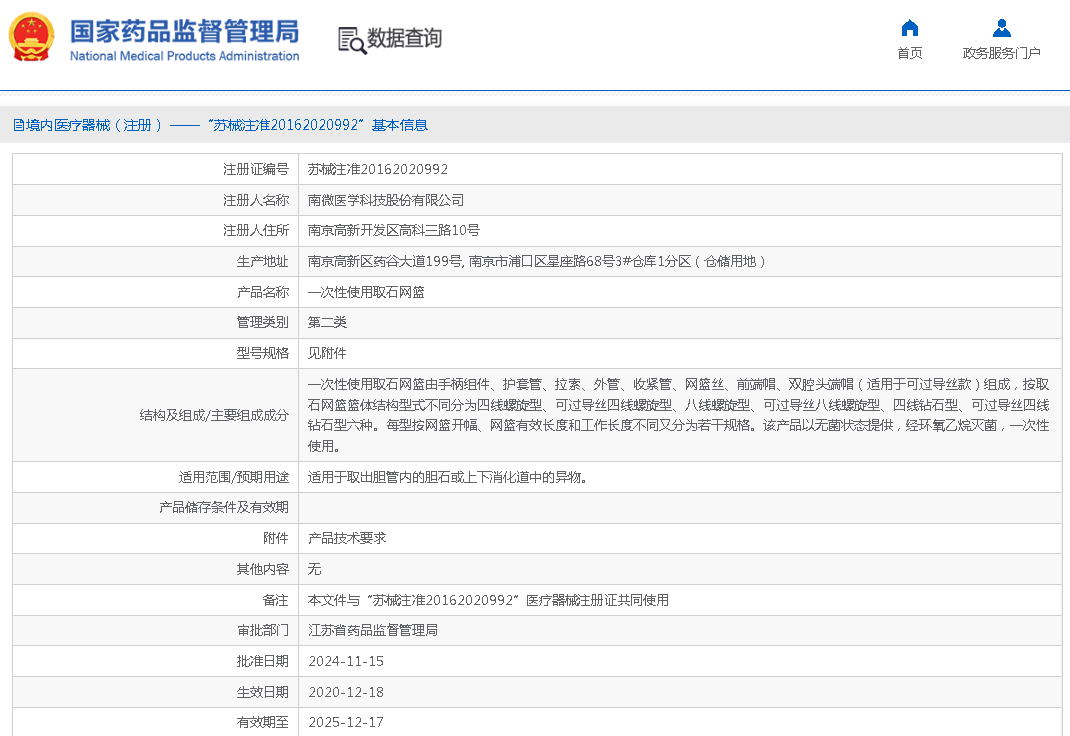The width and height of the screenshot is (1070, 736).
Task: Click the 备注 row label
Action: tap(276, 600)
